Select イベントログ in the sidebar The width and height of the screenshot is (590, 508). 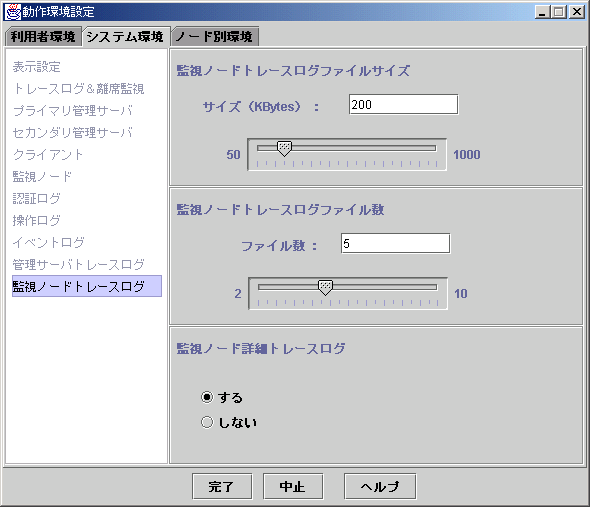click(49, 242)
